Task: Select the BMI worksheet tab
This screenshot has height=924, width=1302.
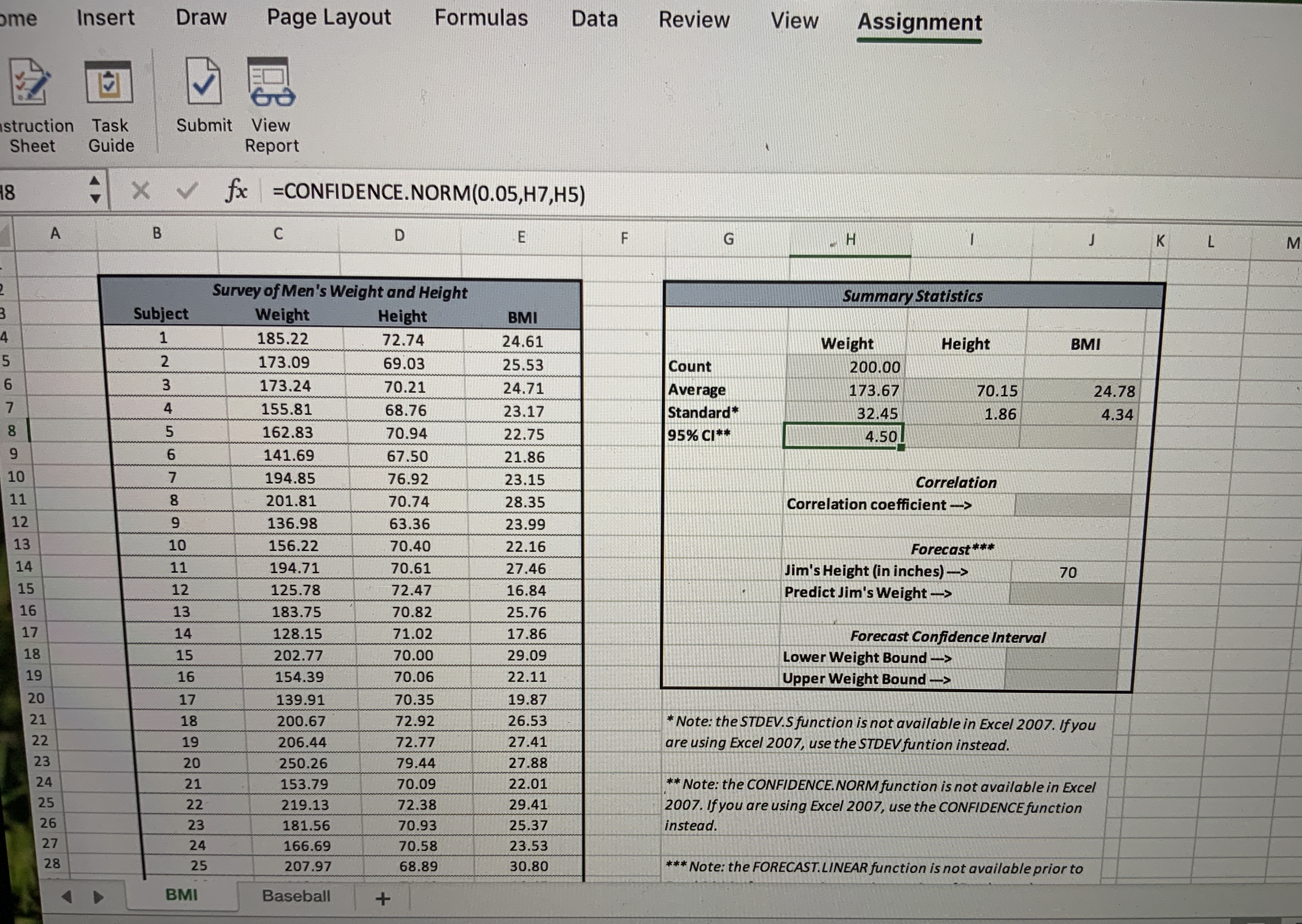Action: pyautogui.click(x=181, y=895)
